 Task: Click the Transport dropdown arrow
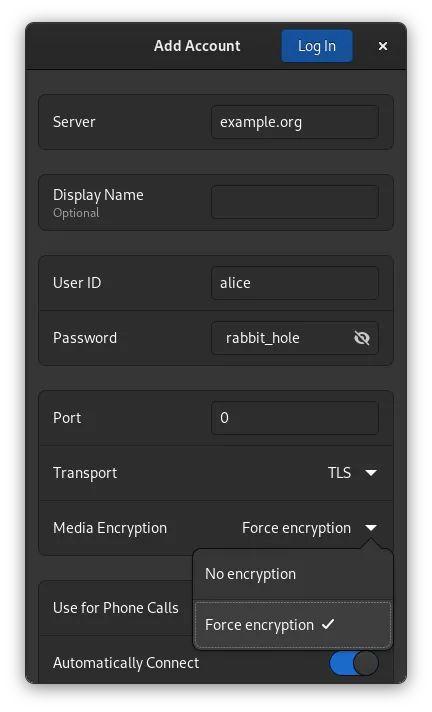[x=371, y=473]
